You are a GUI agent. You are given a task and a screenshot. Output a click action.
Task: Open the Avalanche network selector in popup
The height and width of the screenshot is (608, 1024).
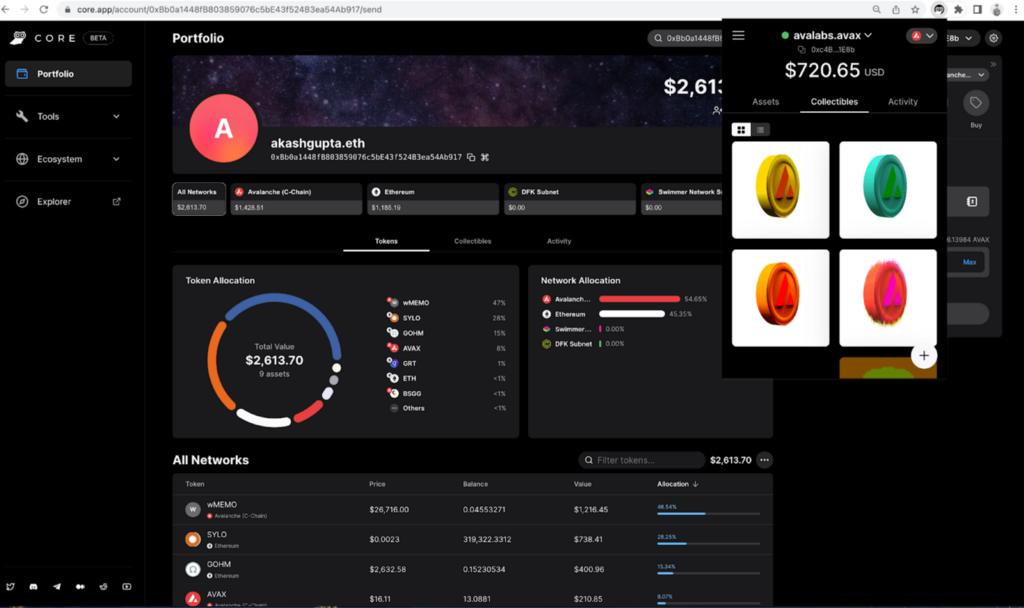coord(921,36)
